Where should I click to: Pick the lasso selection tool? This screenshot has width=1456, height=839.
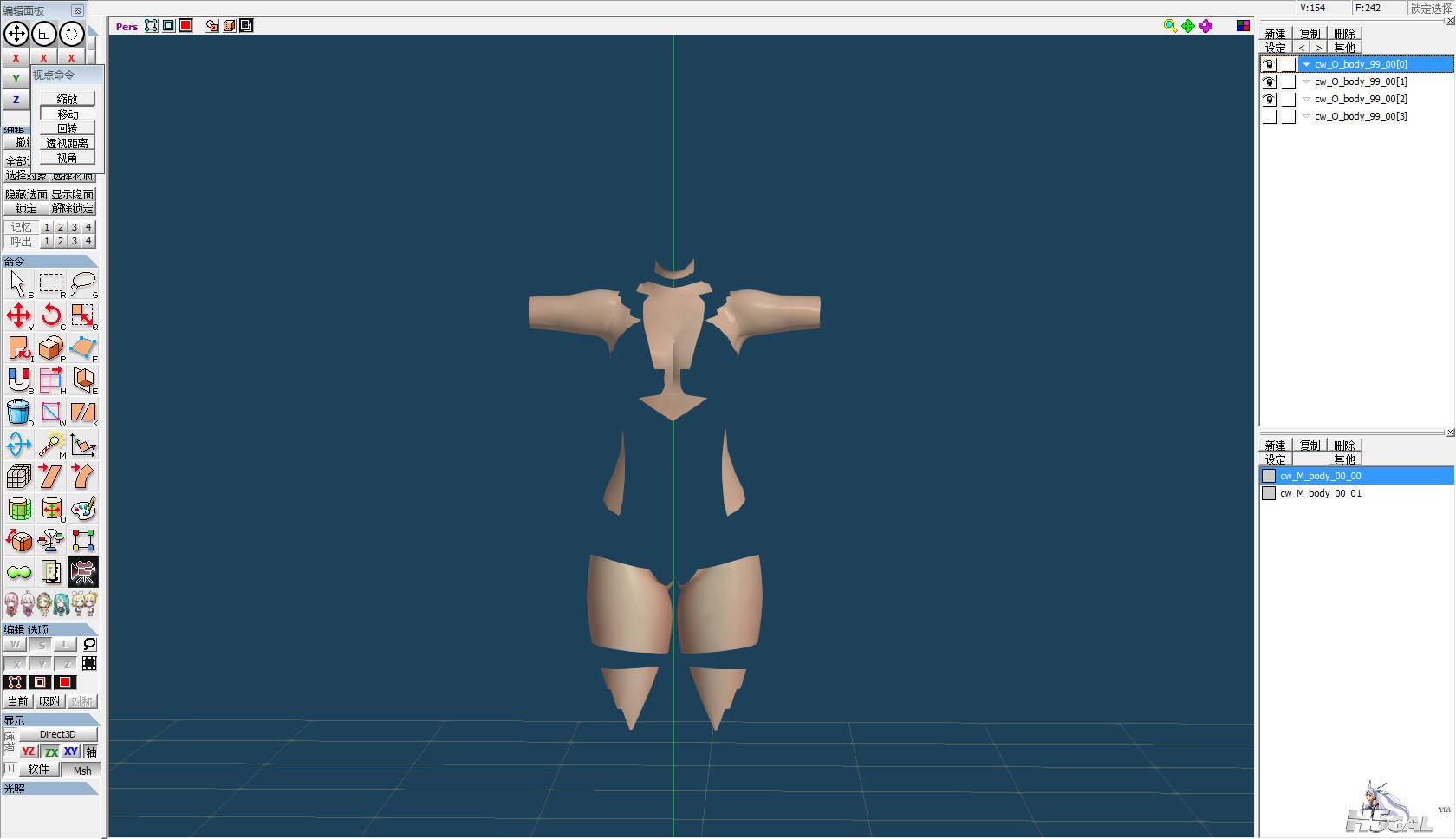tap(83, 283)
